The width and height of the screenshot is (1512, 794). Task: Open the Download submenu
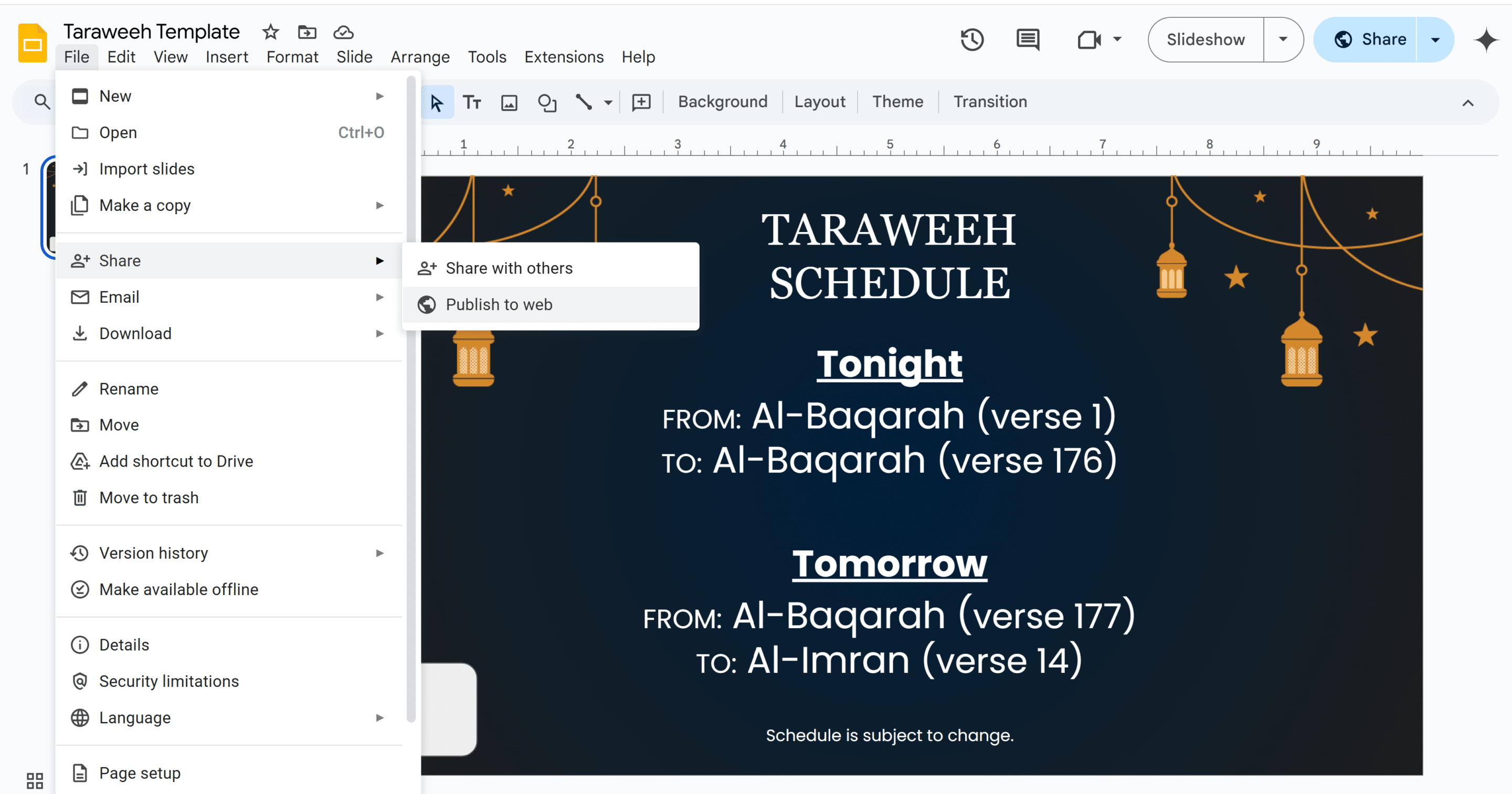[135, 333]
